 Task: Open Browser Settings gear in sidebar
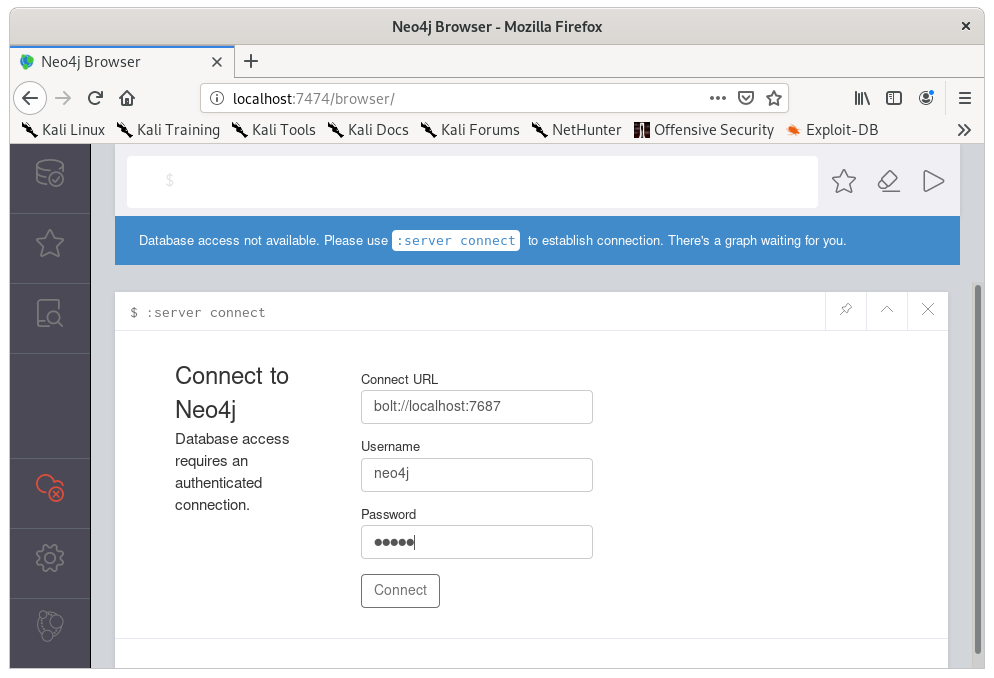point(50,558)
